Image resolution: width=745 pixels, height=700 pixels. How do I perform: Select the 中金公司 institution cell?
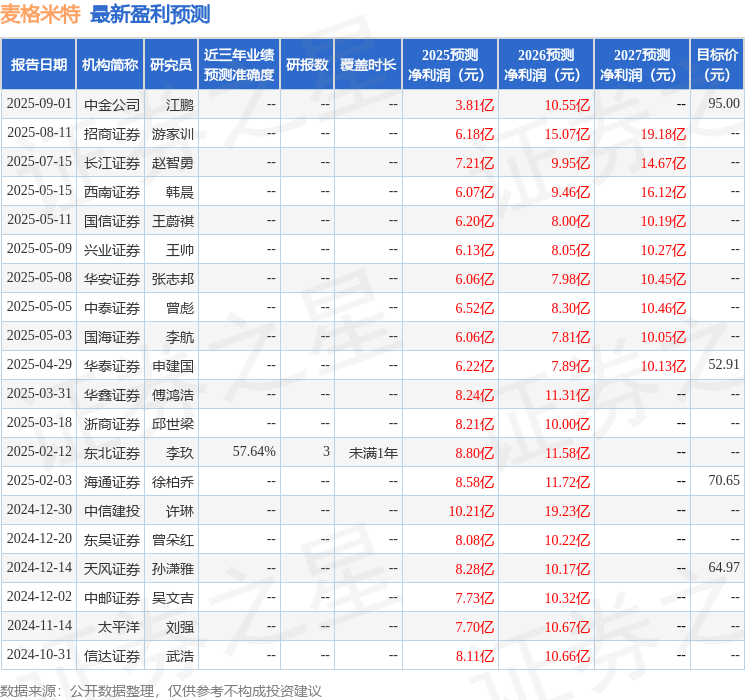coord(112,105)
